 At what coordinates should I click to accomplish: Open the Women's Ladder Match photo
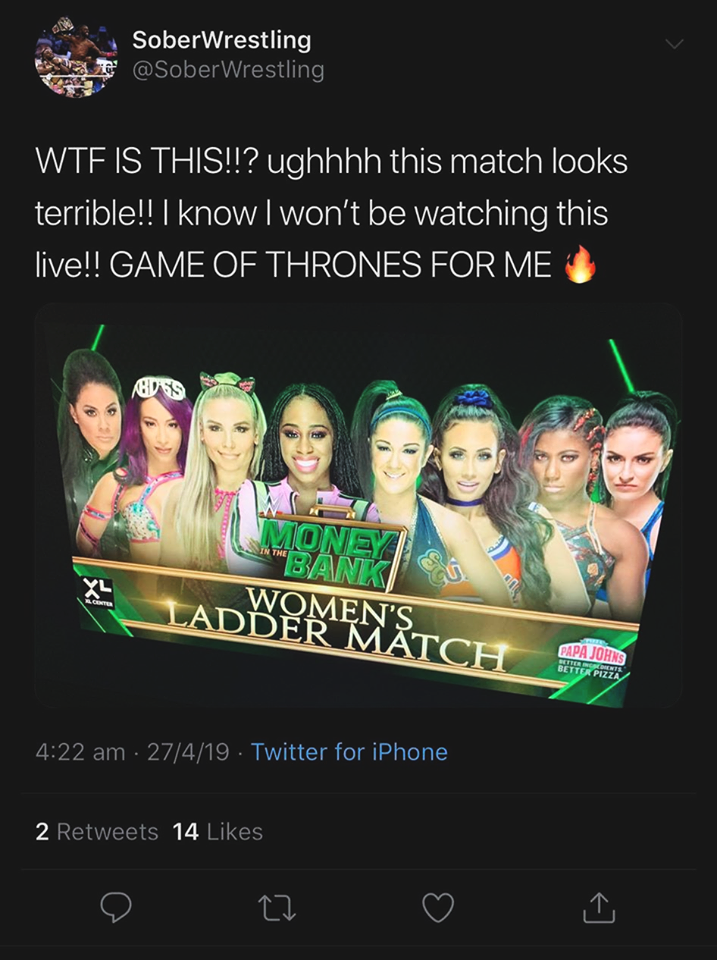[358, 505]
